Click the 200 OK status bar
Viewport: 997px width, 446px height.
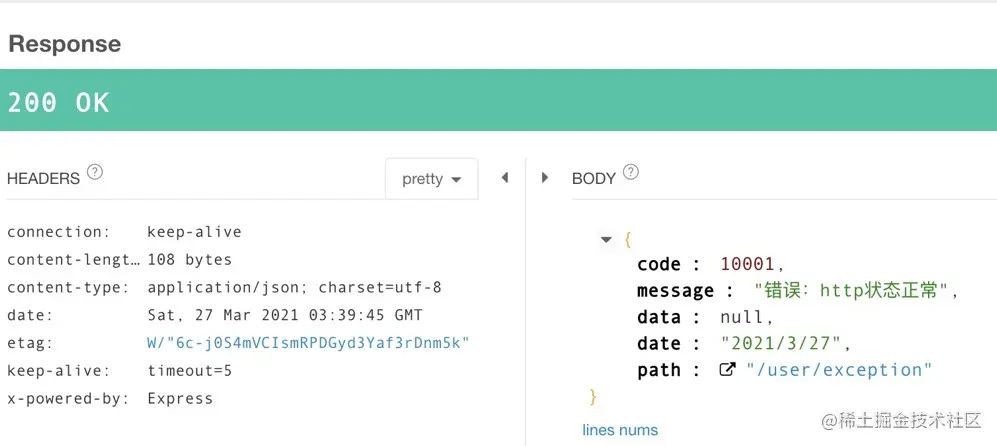click(x=498, y=101)
